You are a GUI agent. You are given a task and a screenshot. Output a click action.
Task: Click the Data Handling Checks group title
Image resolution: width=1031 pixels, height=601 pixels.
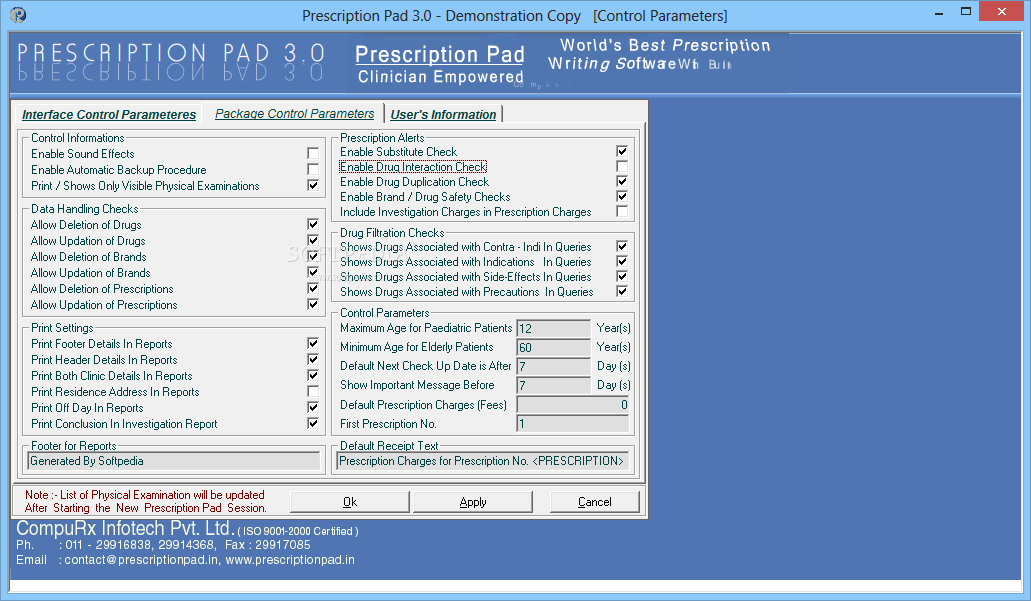85,208
